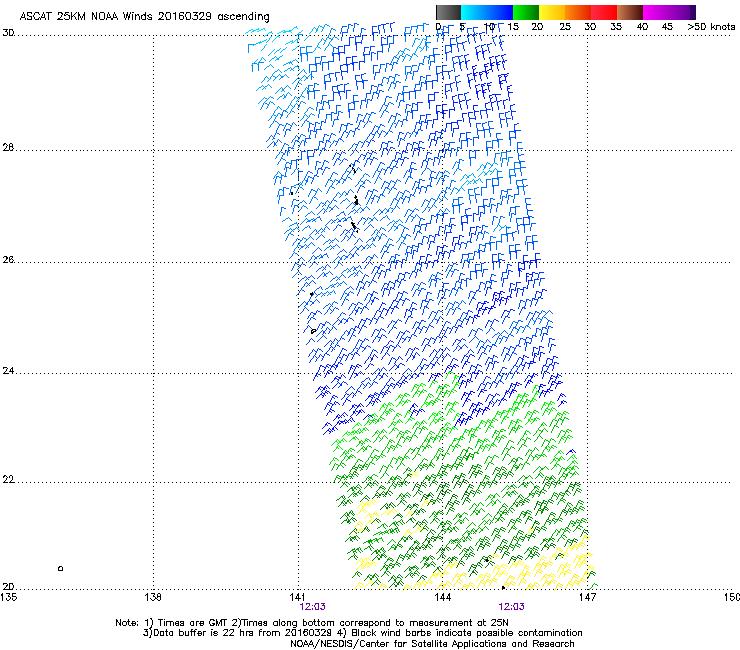Select the longitude axis label '141'
Screen dimensions: 740x650
[297, 597]
